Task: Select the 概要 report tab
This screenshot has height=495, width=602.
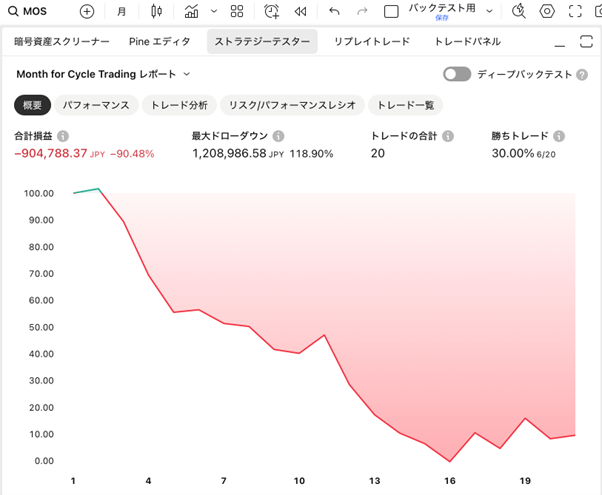Action: [32, 105]
